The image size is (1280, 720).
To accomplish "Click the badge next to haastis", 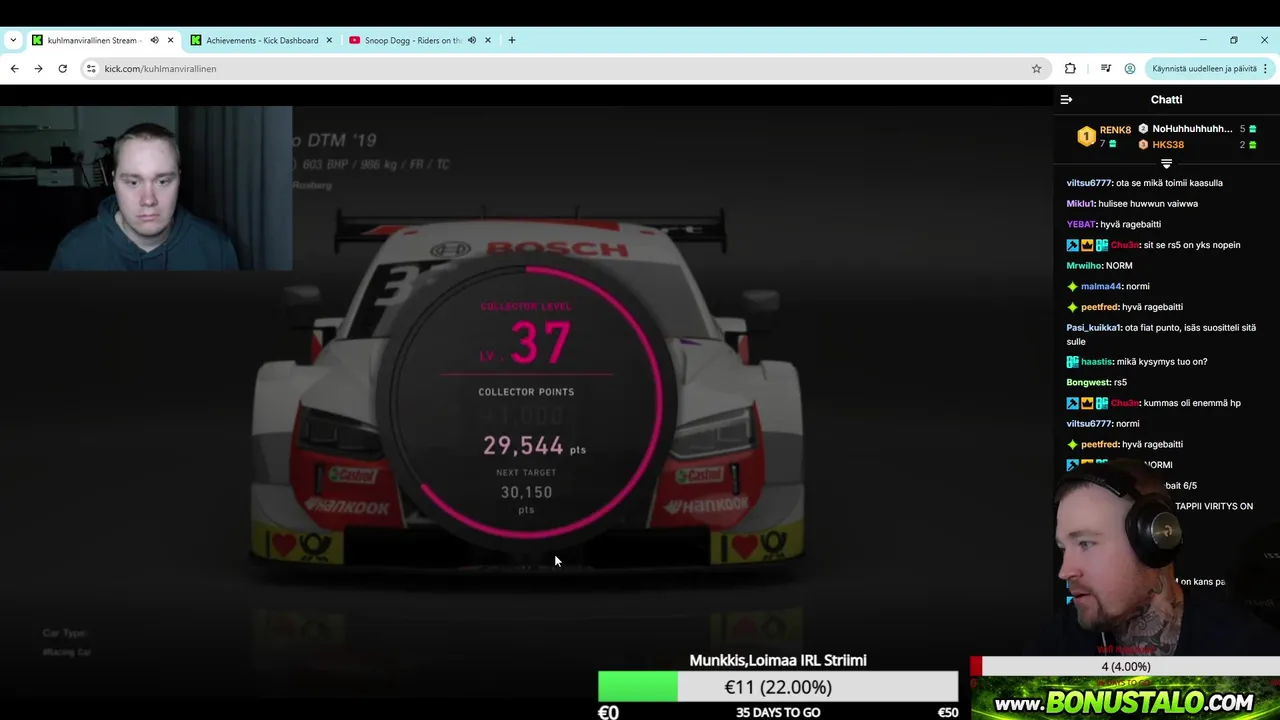I will click(1072, 362).
